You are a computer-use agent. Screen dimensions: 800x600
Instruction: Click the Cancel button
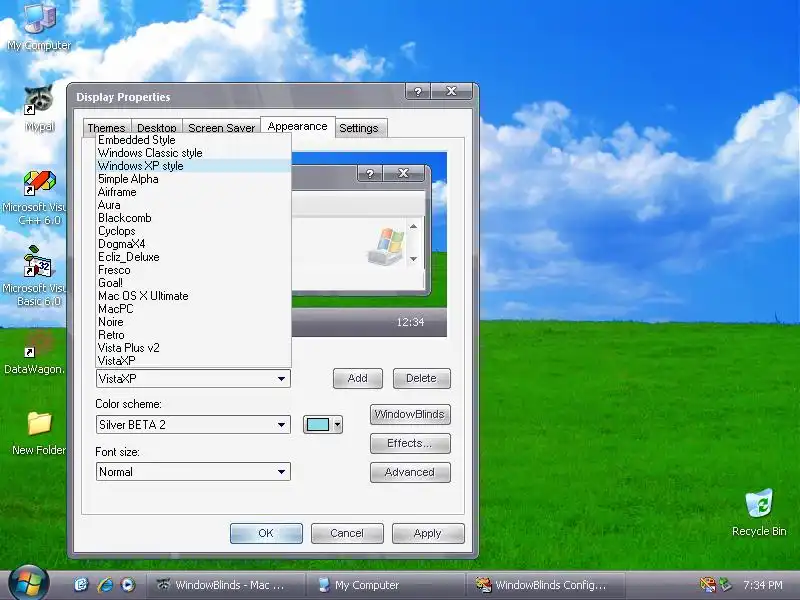click(x=347, y=533)
